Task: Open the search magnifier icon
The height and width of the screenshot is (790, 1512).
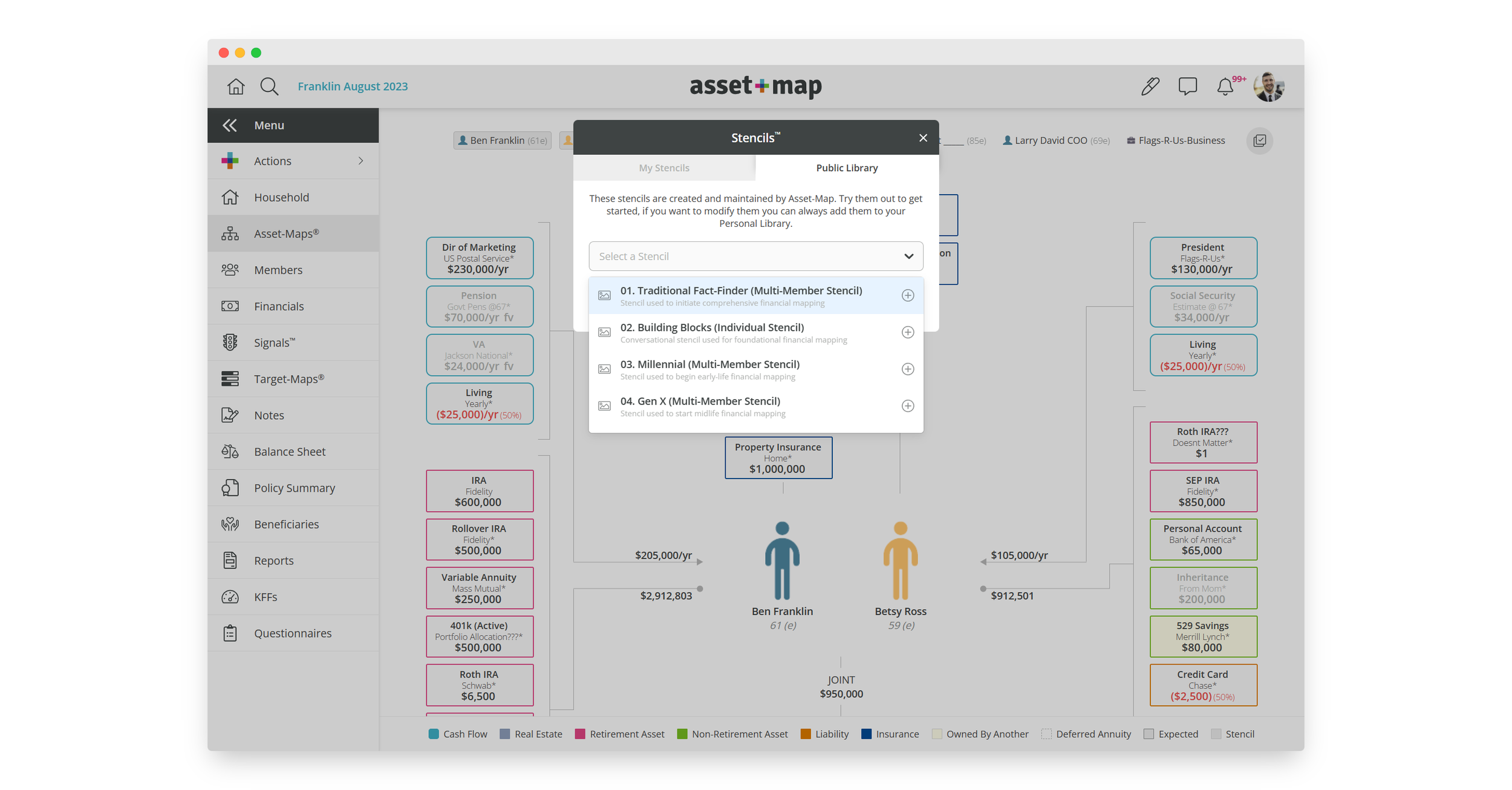Action: click(x=269, y=87)
